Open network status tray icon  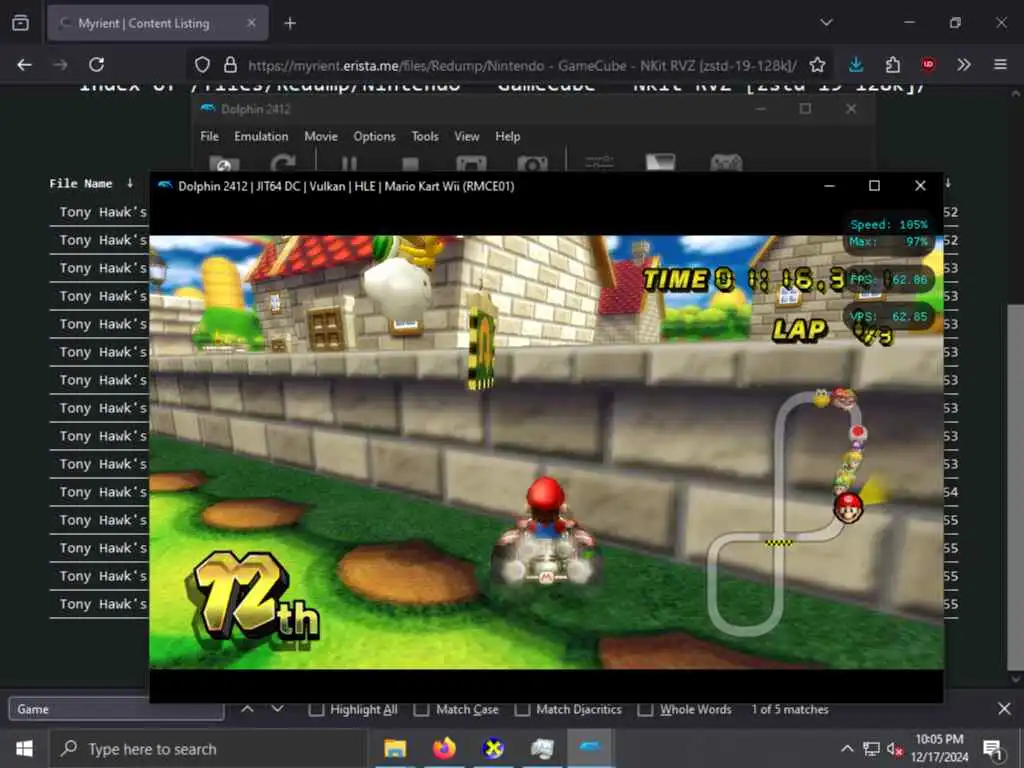(x=871, y=749)
